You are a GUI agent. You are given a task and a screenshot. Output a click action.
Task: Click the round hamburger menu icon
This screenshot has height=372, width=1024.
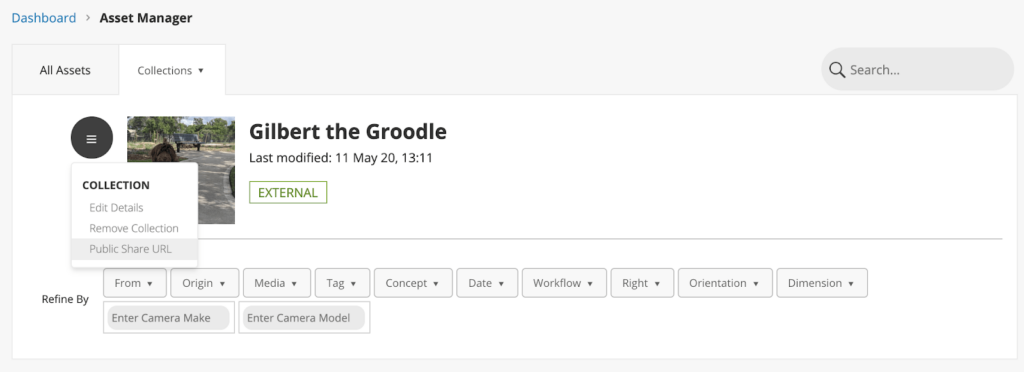coord(91,138)
